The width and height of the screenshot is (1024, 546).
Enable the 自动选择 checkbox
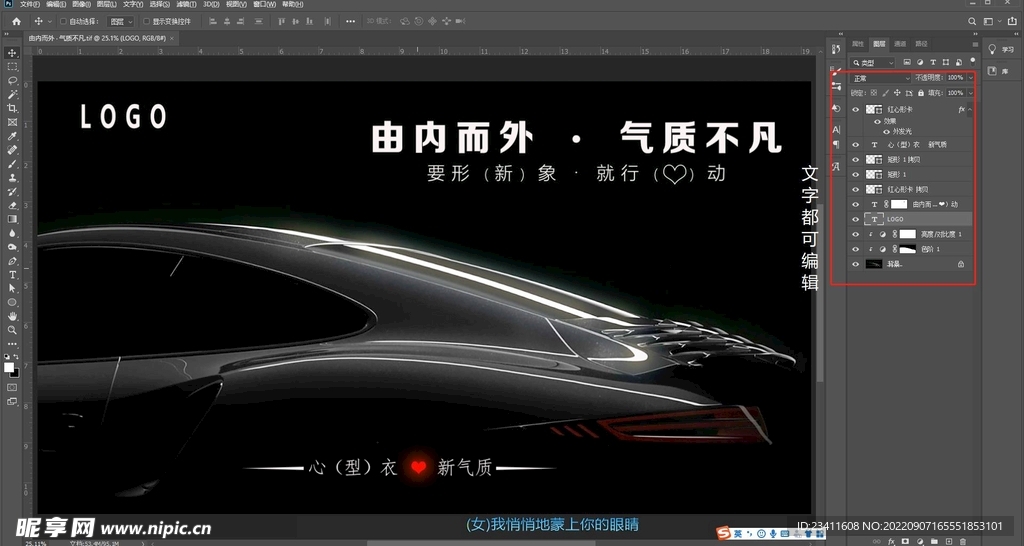pyautogui.click(x=63, y=22)
